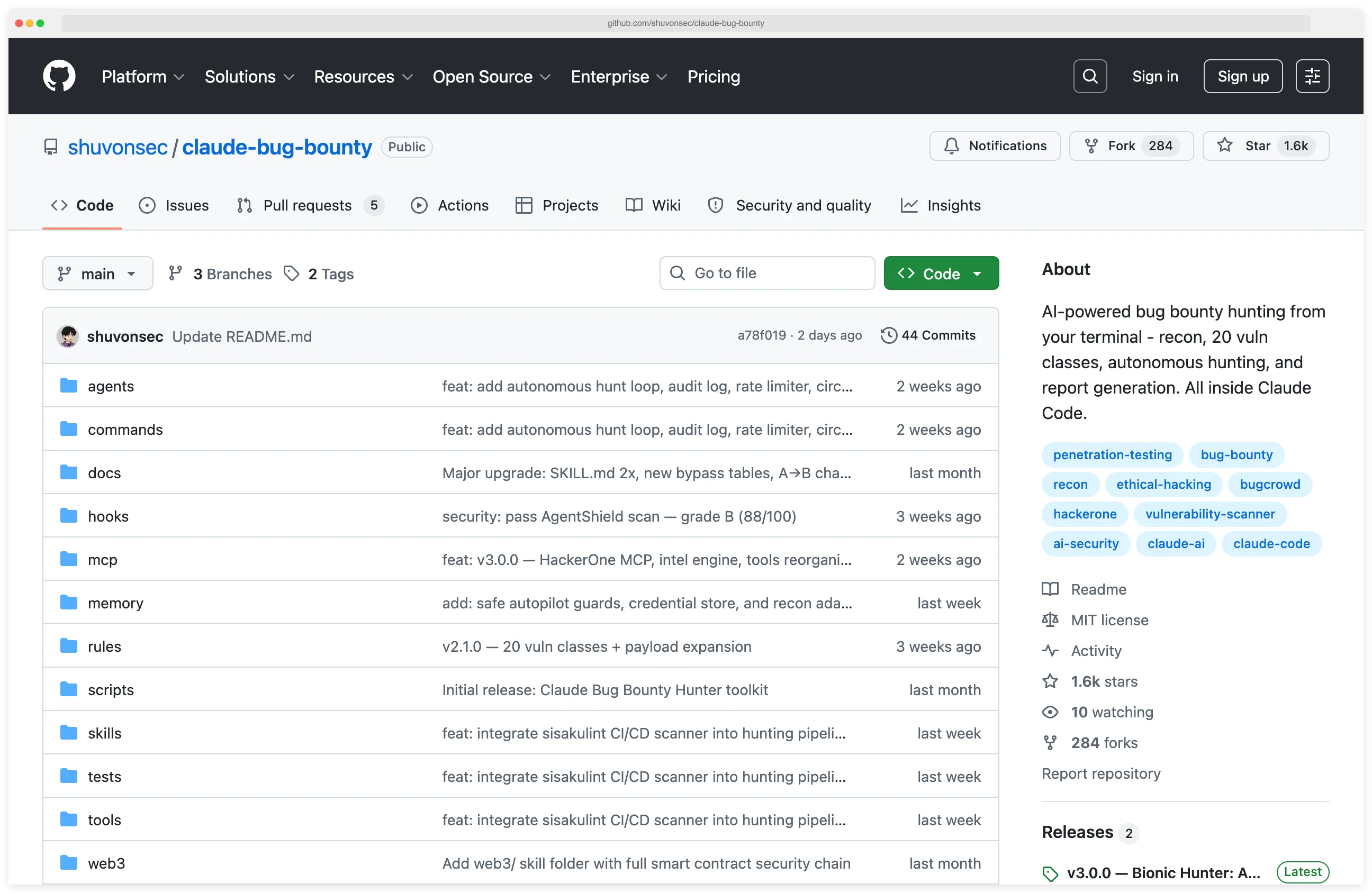Click the Report repository link
1372x893 pixels.
1100,773
